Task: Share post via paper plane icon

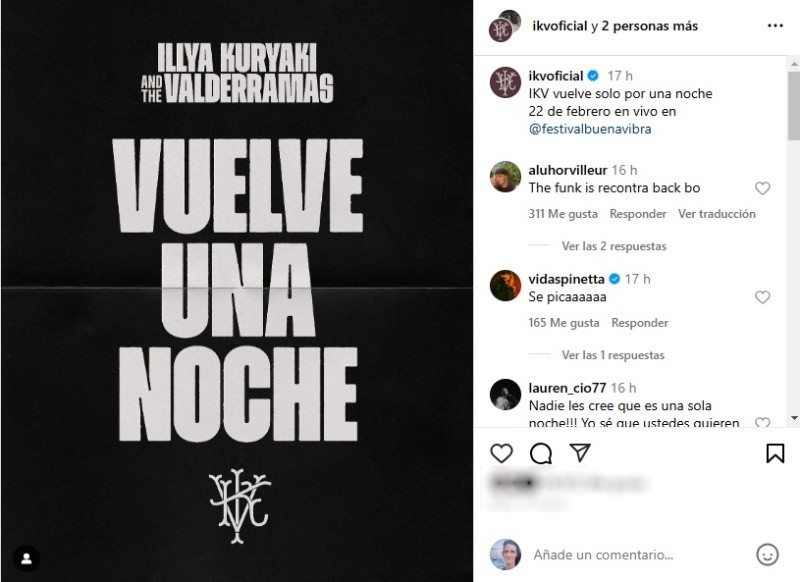Action: 580,452
